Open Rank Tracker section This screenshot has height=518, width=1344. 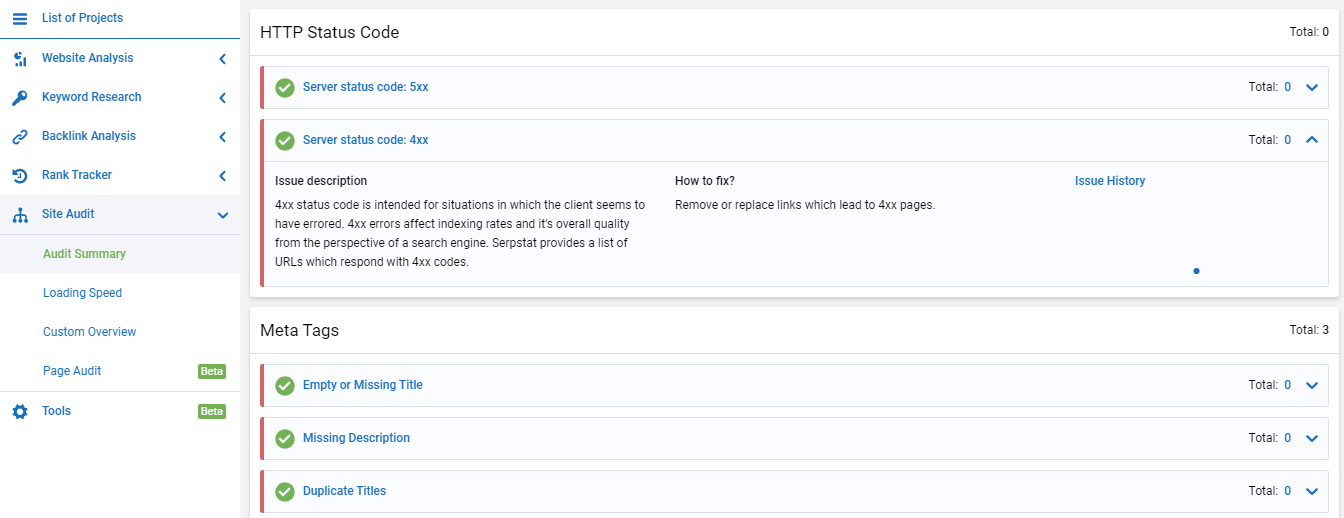tap(77, 175)
